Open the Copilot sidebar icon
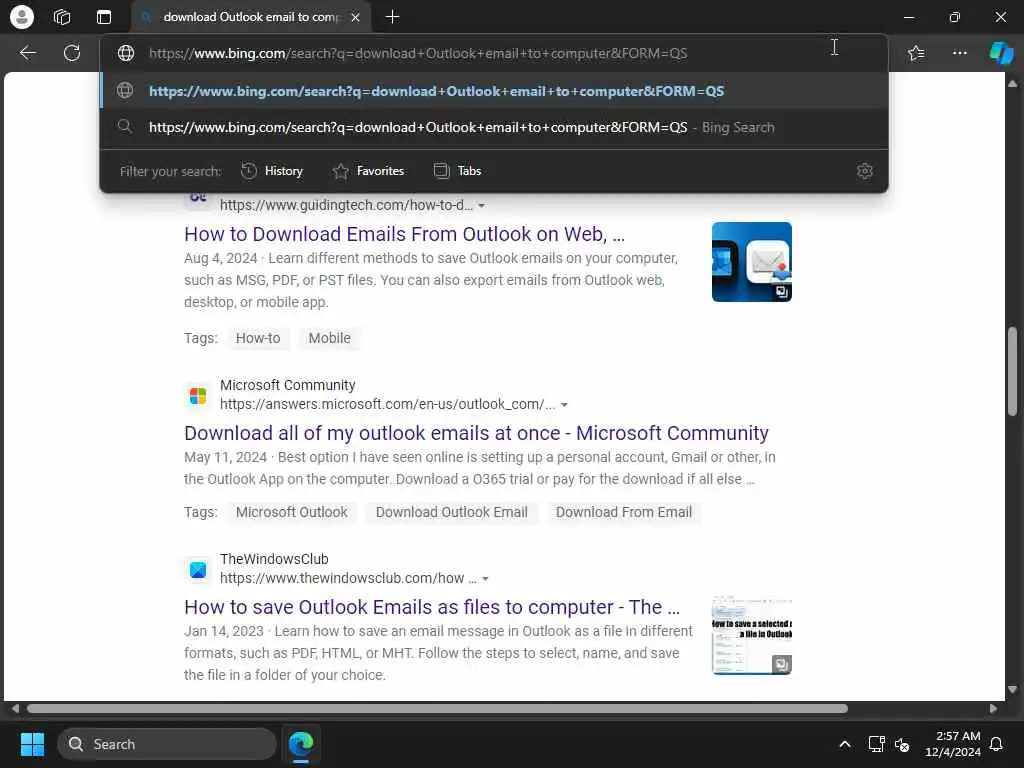This screenshot has height=768, width=1024. tap(1001, 53)
